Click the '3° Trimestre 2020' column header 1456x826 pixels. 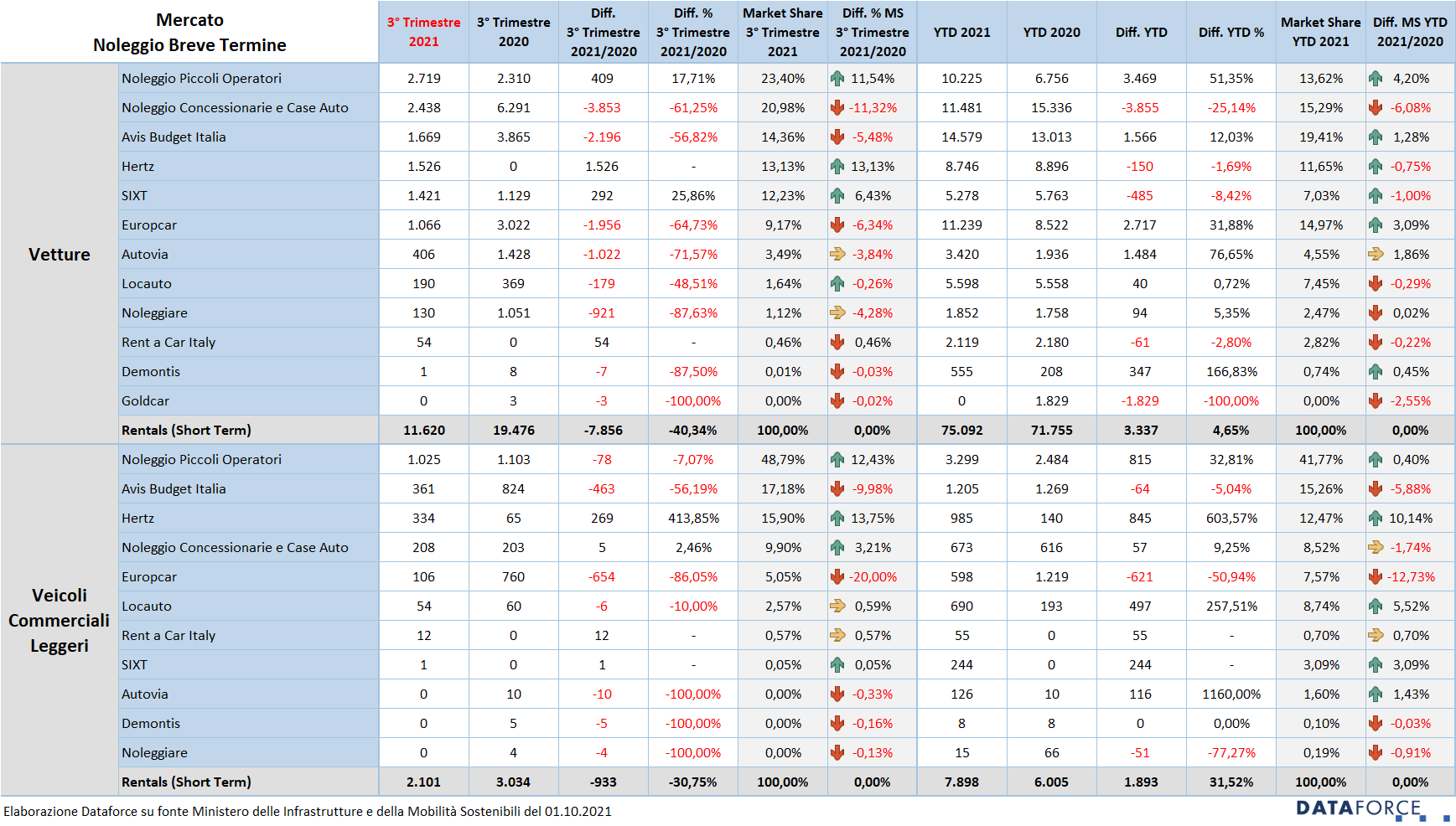click(x=513, y=32)
